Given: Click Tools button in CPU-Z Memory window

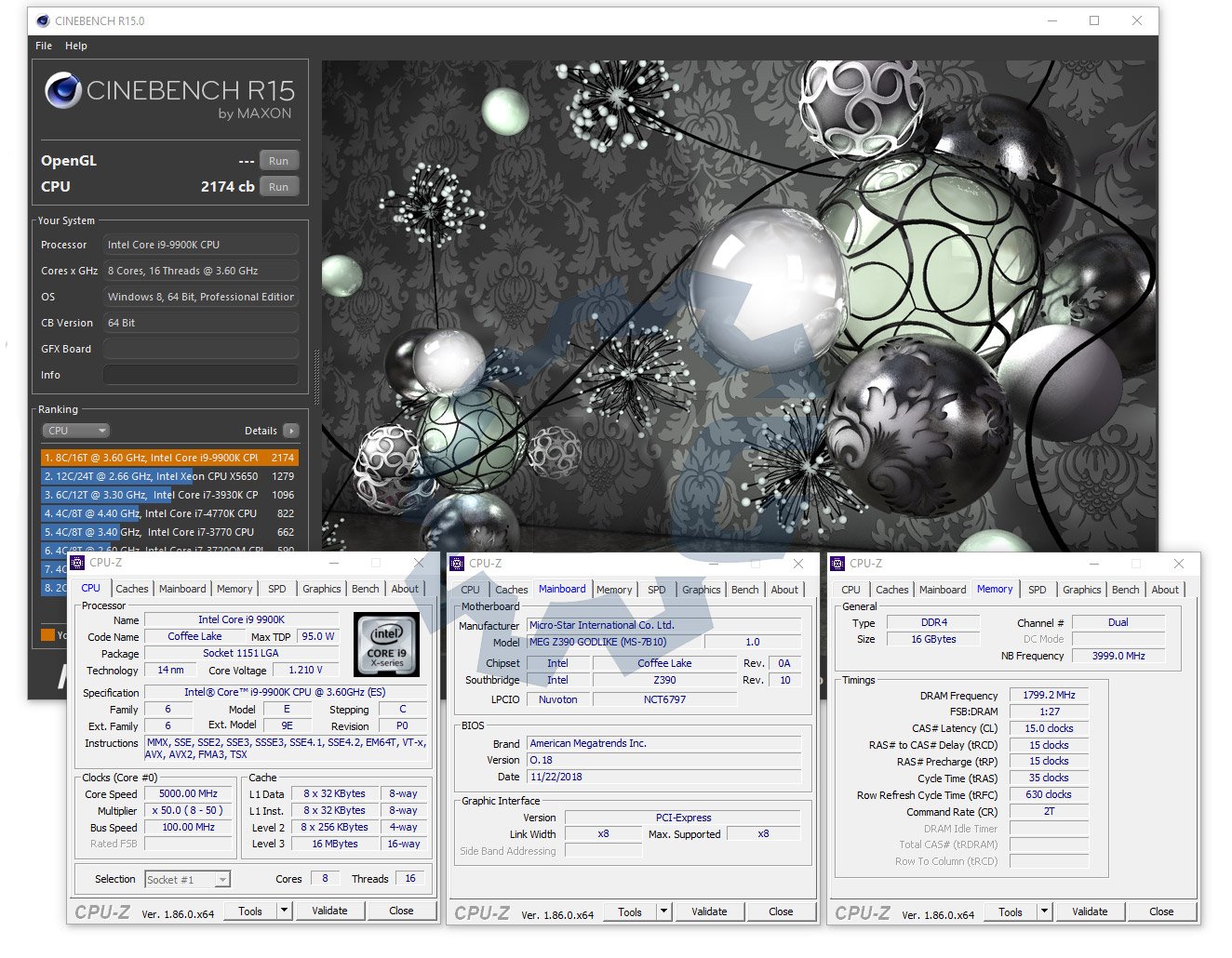Looking at the screenshot, I should 1011,912.
